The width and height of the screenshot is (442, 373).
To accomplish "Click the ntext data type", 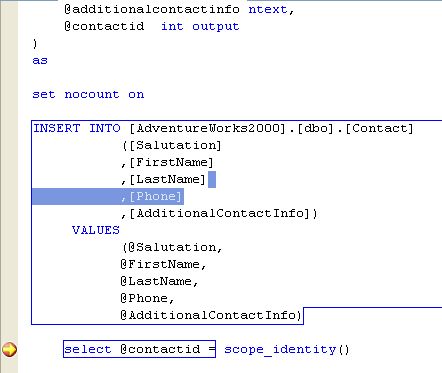I will coord(268,9).
